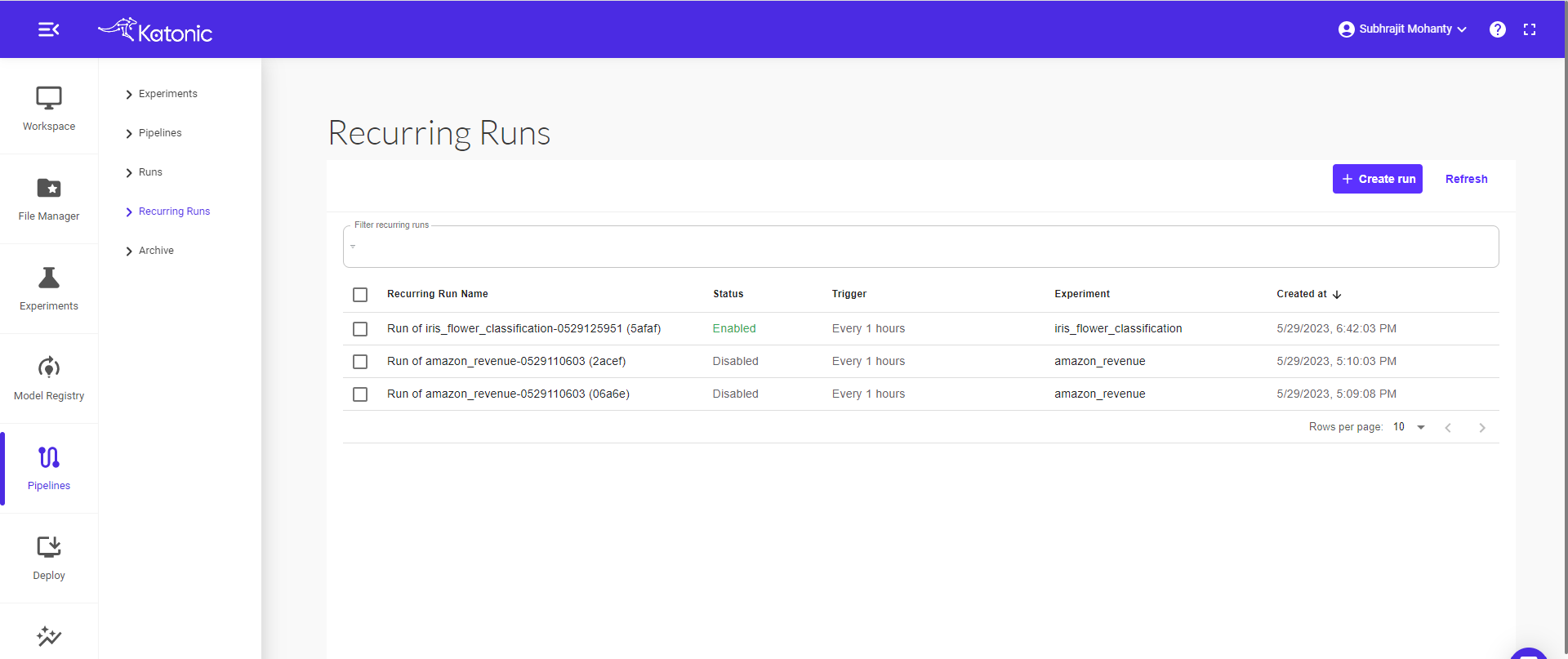
Task: Open the Workspace section in sidebar
Action: (x=49, y=109)
